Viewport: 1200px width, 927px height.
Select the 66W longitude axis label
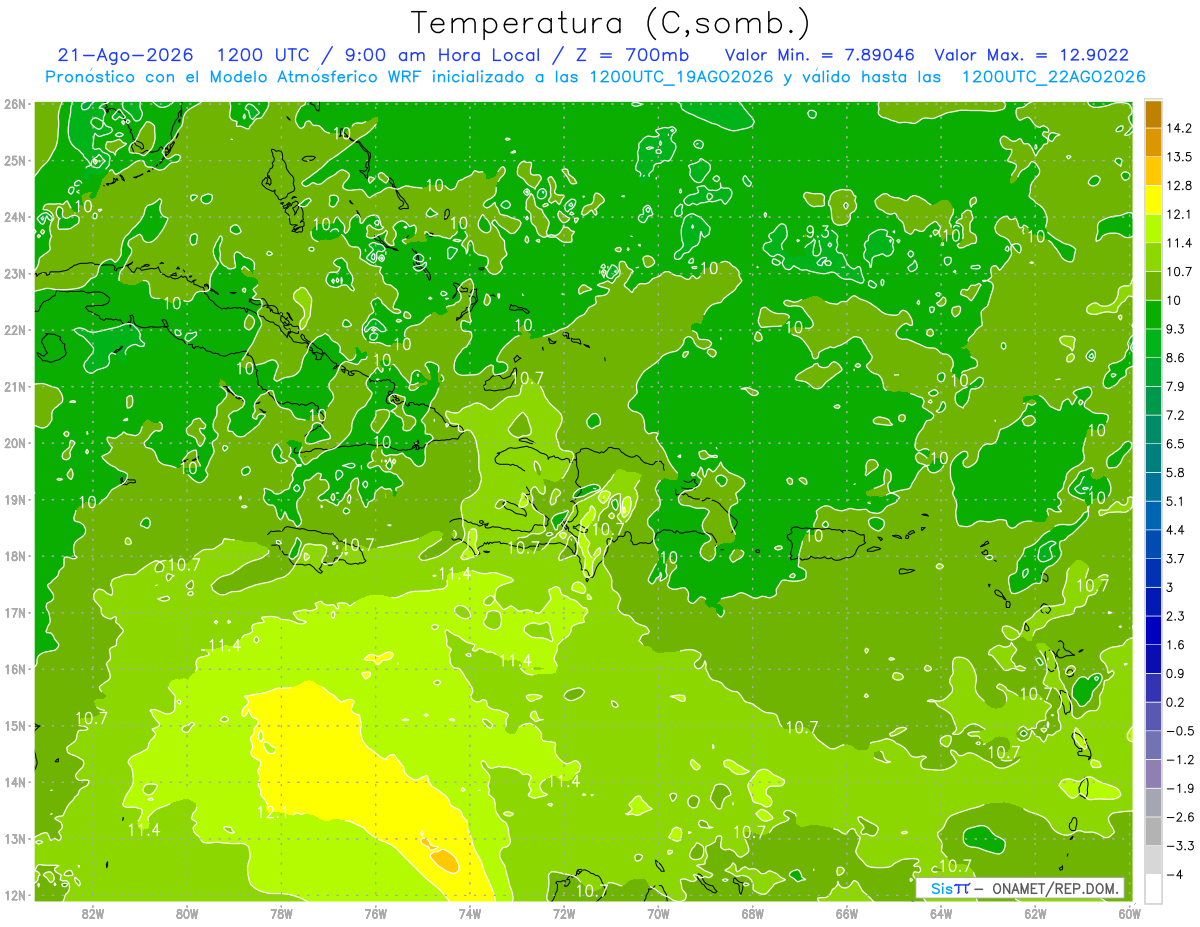click(x=846, y=913)
